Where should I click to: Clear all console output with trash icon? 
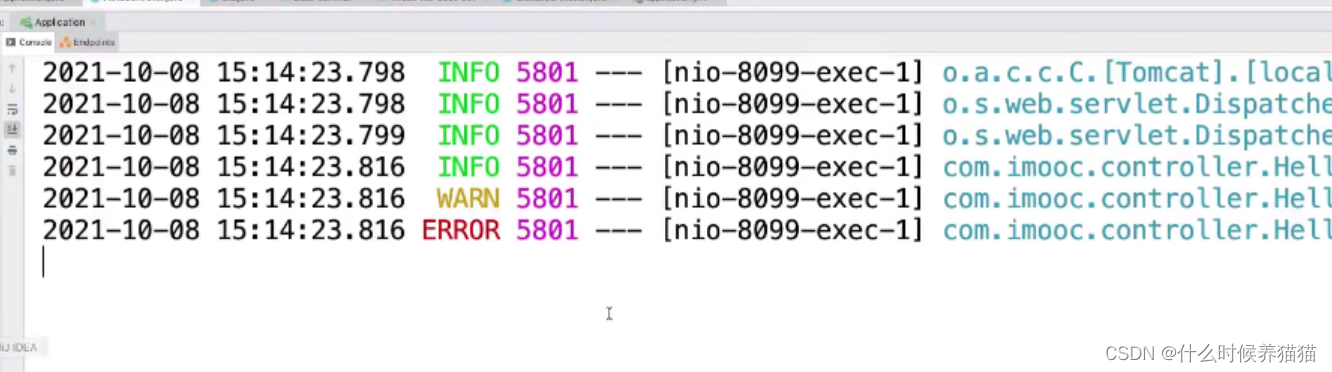pyautogui.click(x=12, y=171)
